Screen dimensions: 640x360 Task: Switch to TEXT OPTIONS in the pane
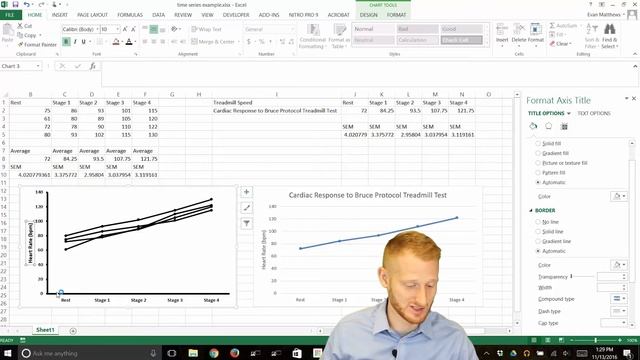(x=594, y=113)
